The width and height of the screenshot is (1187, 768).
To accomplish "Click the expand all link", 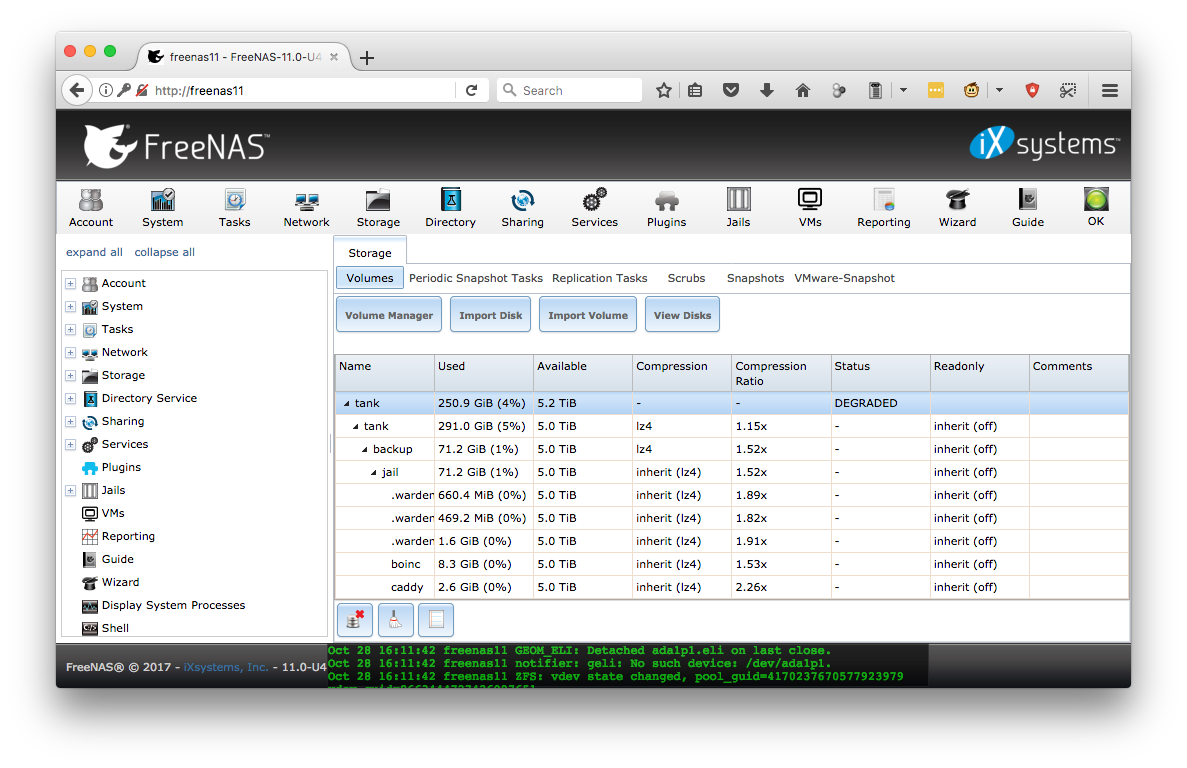I will point(94,252).
